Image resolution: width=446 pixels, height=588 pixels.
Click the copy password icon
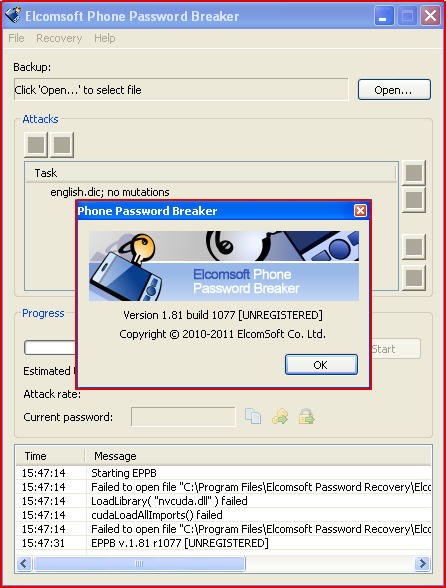click(253, 416)
